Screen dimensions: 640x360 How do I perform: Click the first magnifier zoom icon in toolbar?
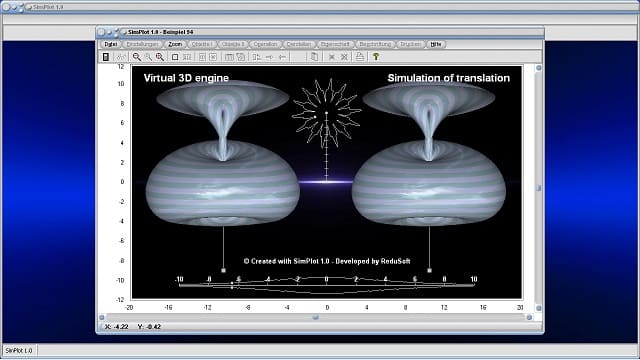[137, 57]
